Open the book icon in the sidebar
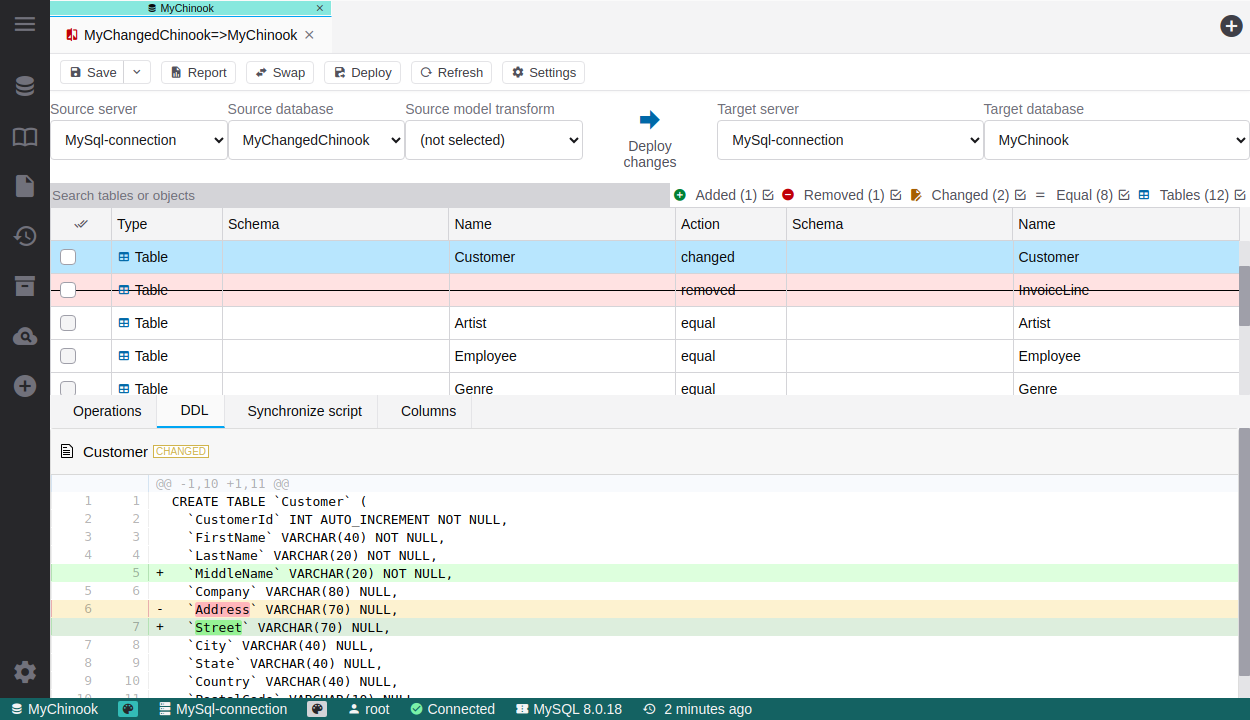Image resolution: width=1250 pixels, height=720 pixels. [x=25, y=137]
